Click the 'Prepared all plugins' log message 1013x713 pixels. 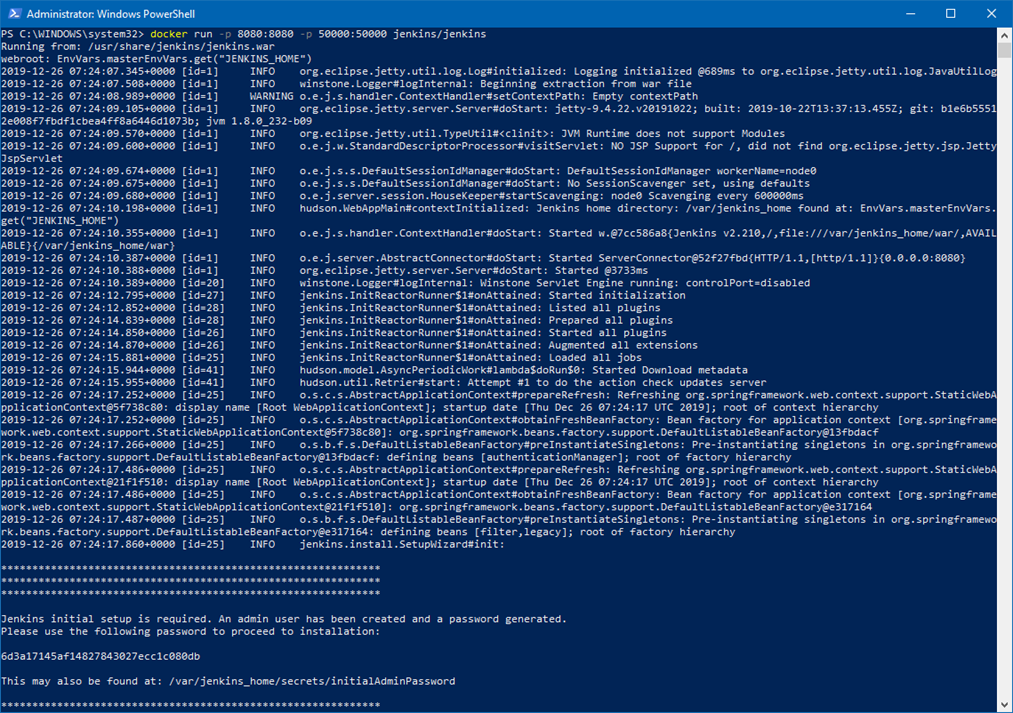coord(611,320)
